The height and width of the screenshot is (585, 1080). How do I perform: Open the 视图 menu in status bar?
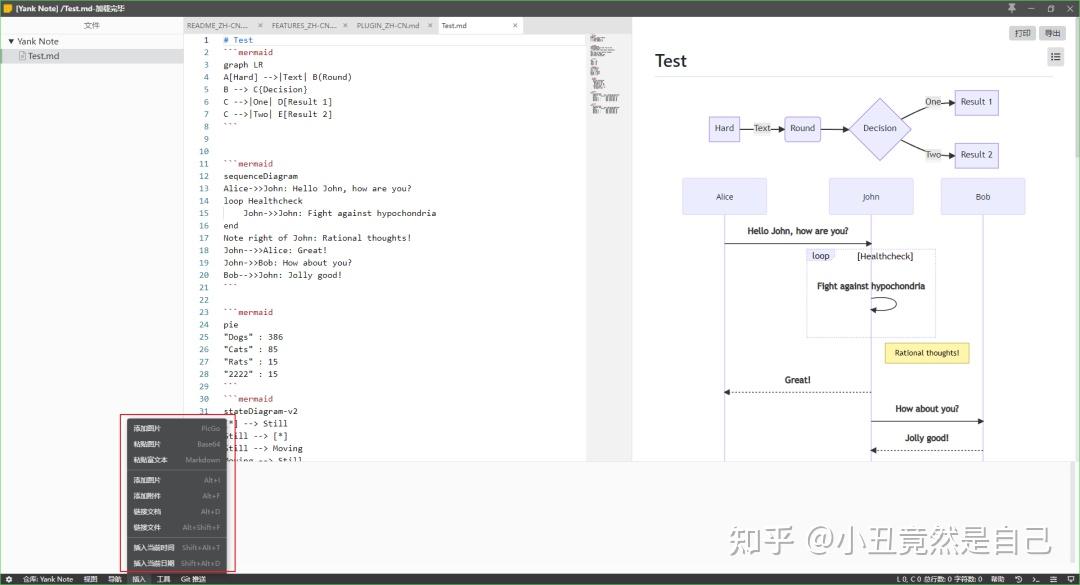tap(91, 579)
